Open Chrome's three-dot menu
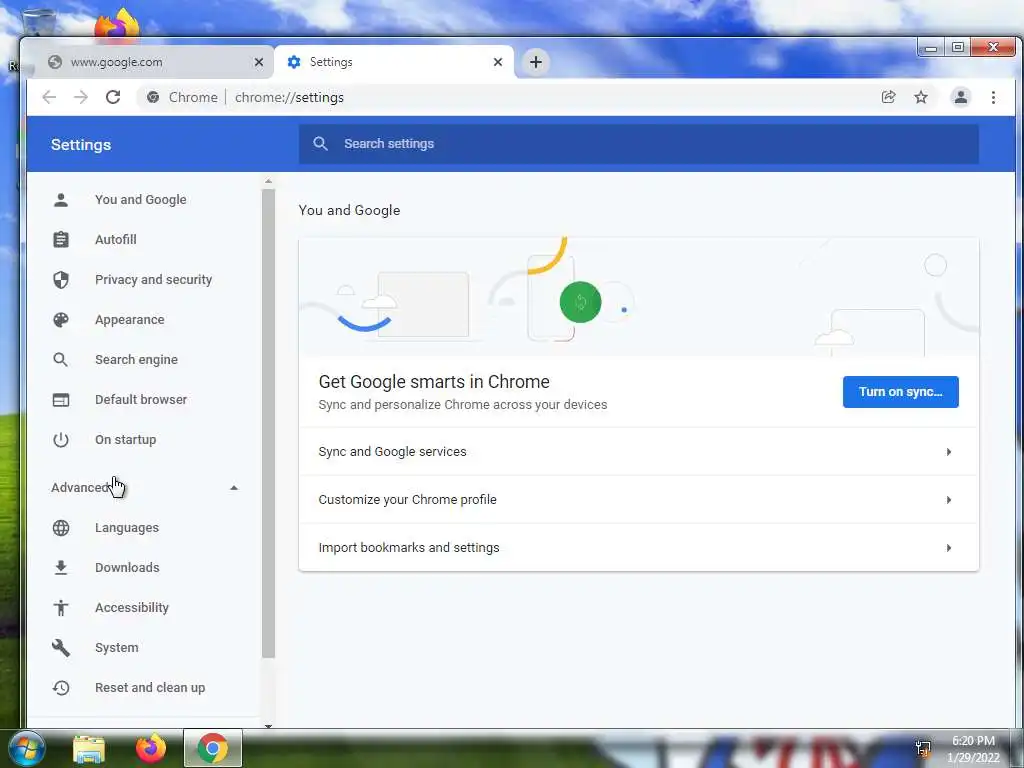The height and width of the screenshot is (768, 1024). pos(993,97)
